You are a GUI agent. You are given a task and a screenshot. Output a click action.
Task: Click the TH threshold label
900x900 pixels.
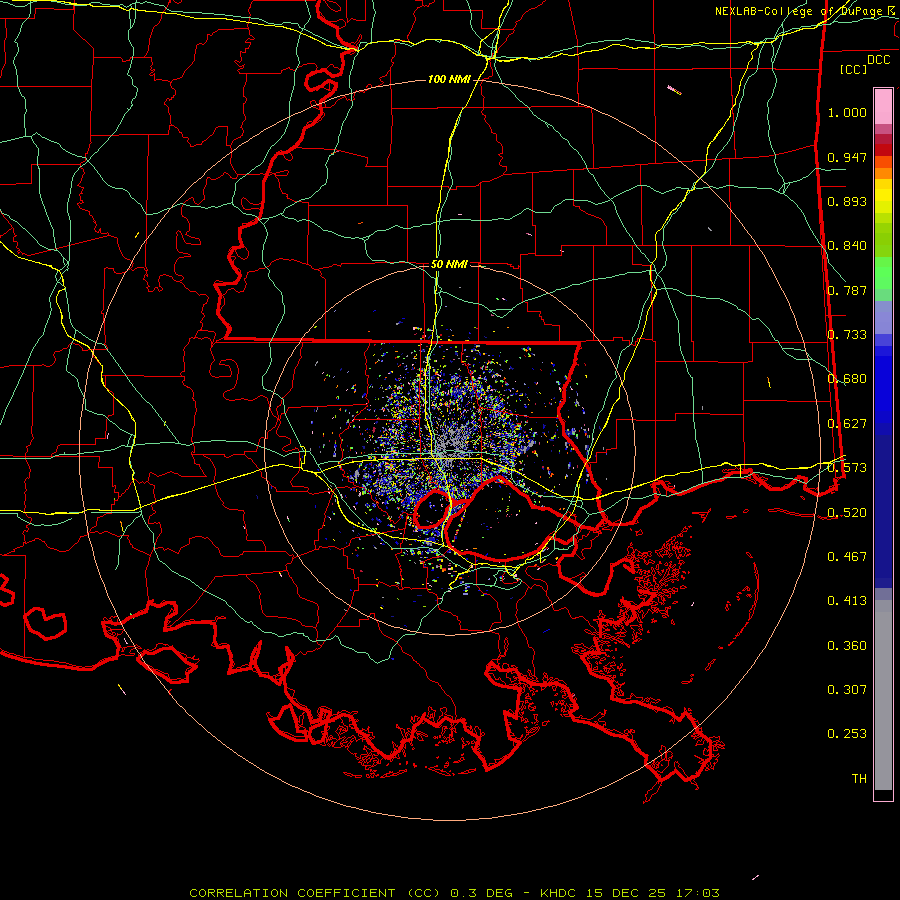859,779
